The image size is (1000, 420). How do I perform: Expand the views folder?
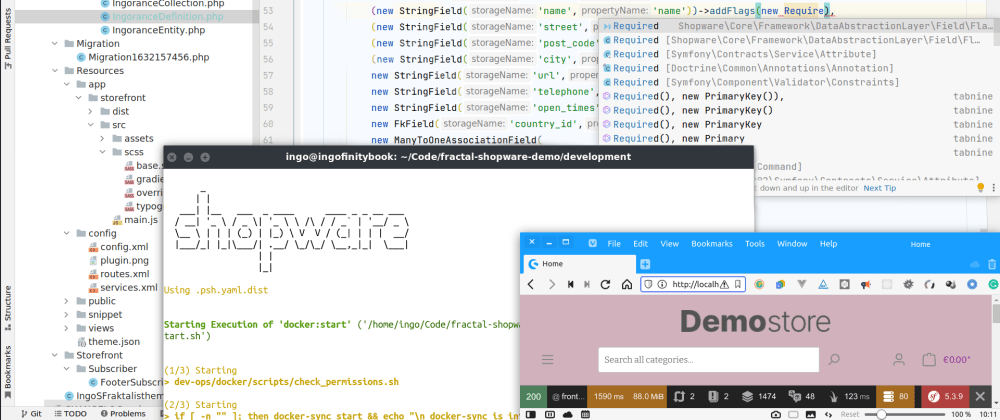67,328
